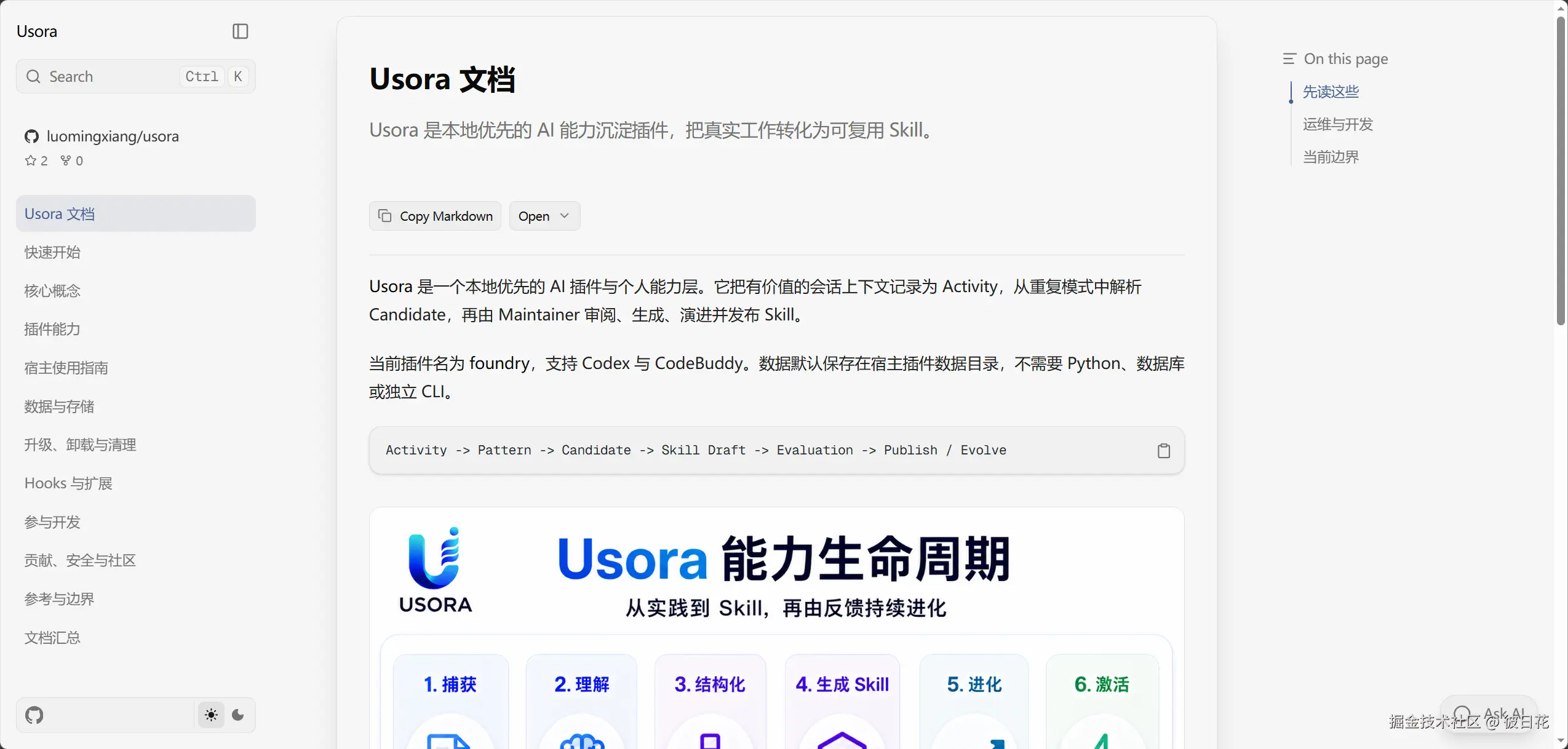Viewport: 1568px width, 749px height.
Task: Click the page vertical scrollbar thumb
Action: click(x=1561, y=171)
